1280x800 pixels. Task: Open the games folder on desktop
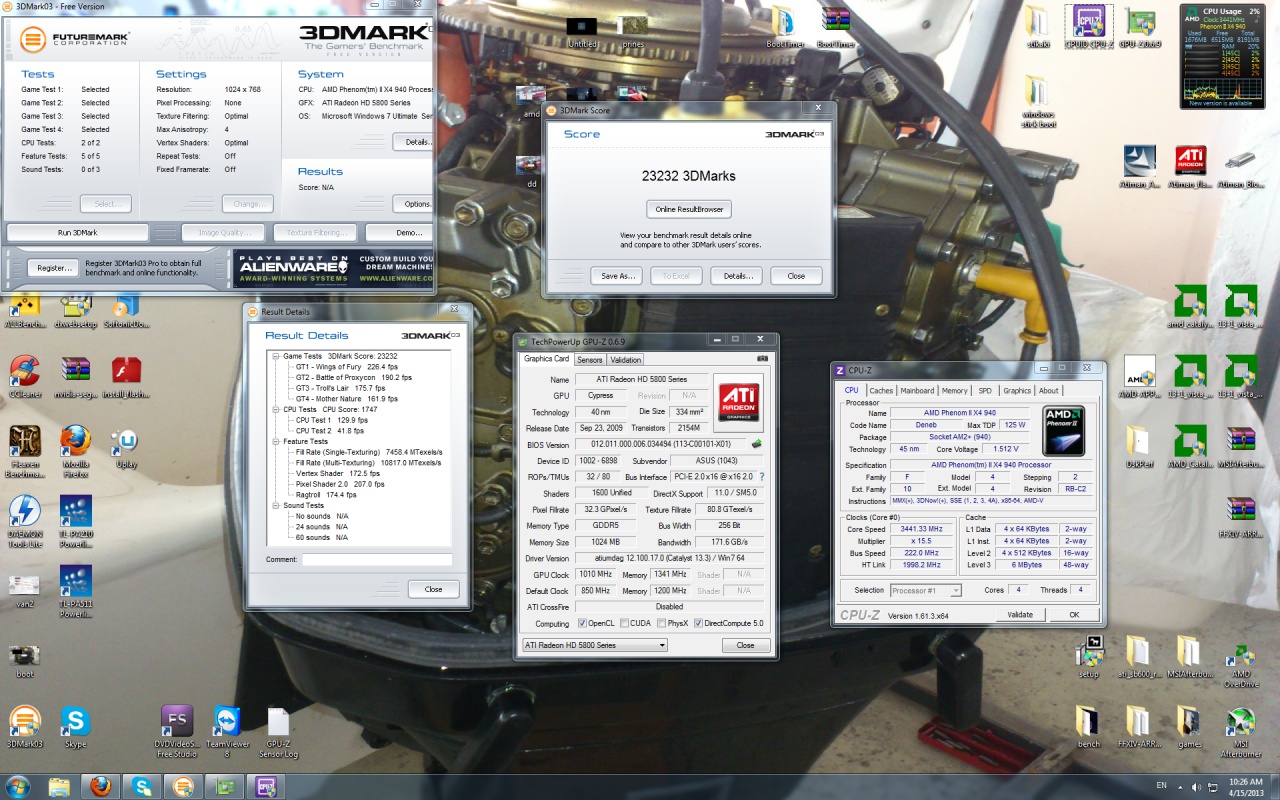pyautogui.click(x=1189, y=727)
